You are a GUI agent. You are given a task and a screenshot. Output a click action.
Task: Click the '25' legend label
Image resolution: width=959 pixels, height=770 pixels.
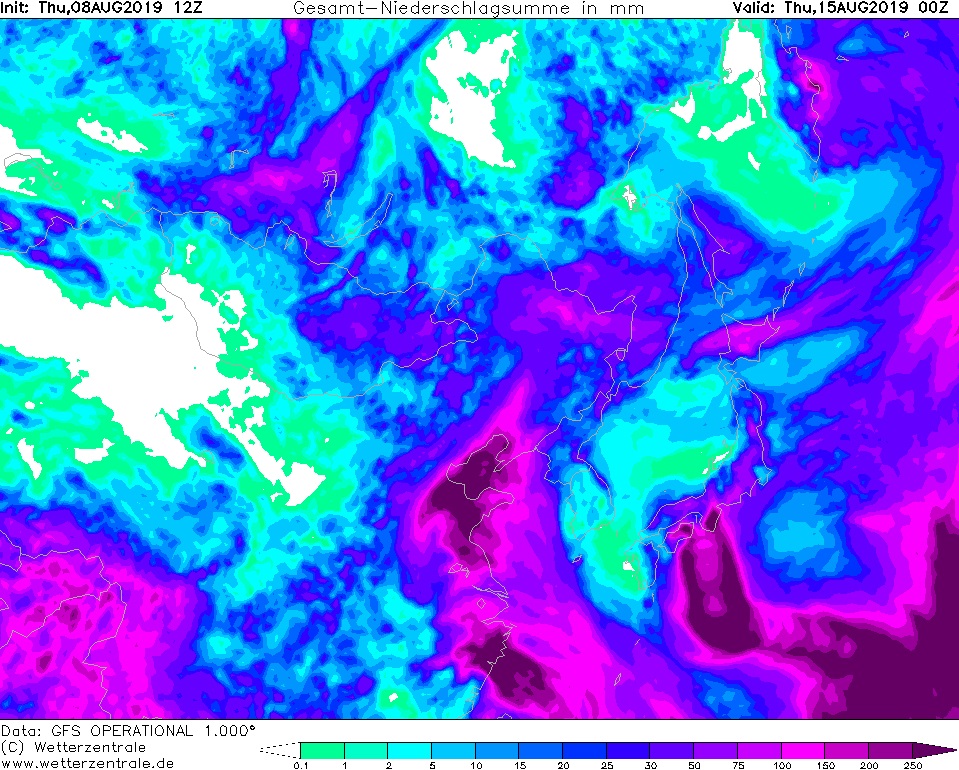(x=607, y=765)
